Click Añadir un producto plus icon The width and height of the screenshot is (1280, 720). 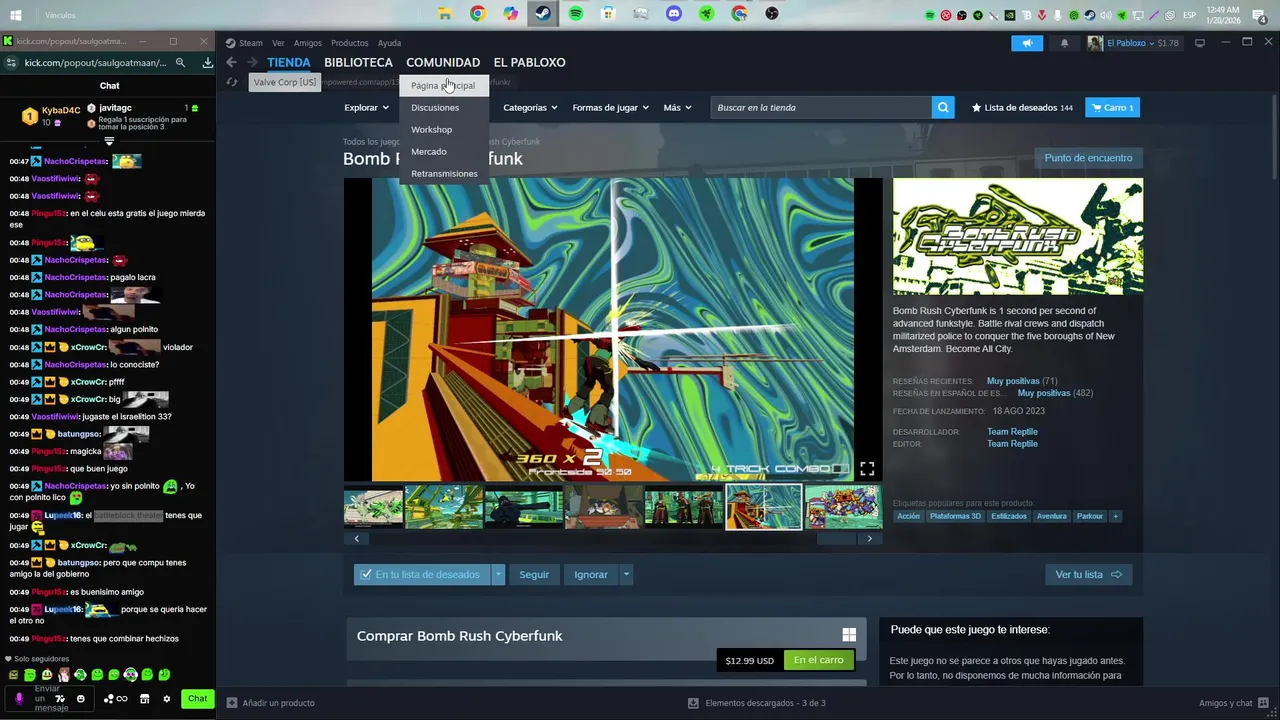232,703
